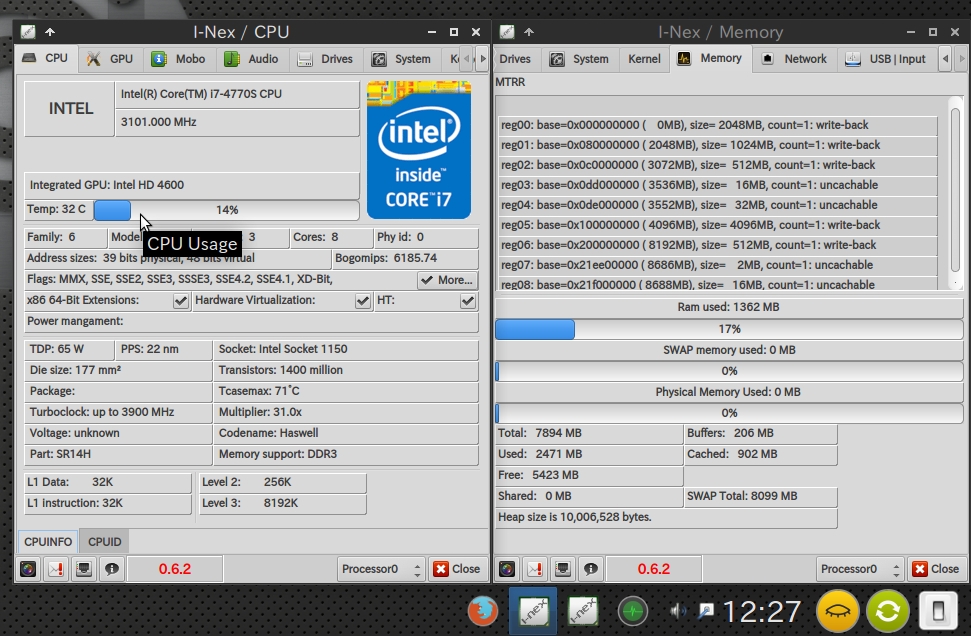The image size is (971, 636).
Task: Click the 0.6.2 version label in Memory window
Action: click(x=654, y=569)
